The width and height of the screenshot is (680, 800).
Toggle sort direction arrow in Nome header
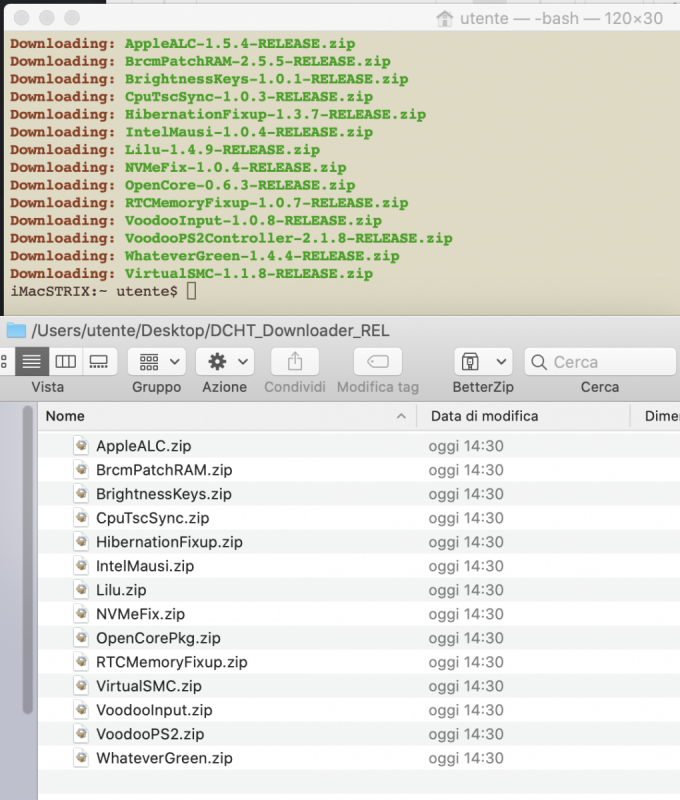tap(401, 416)
